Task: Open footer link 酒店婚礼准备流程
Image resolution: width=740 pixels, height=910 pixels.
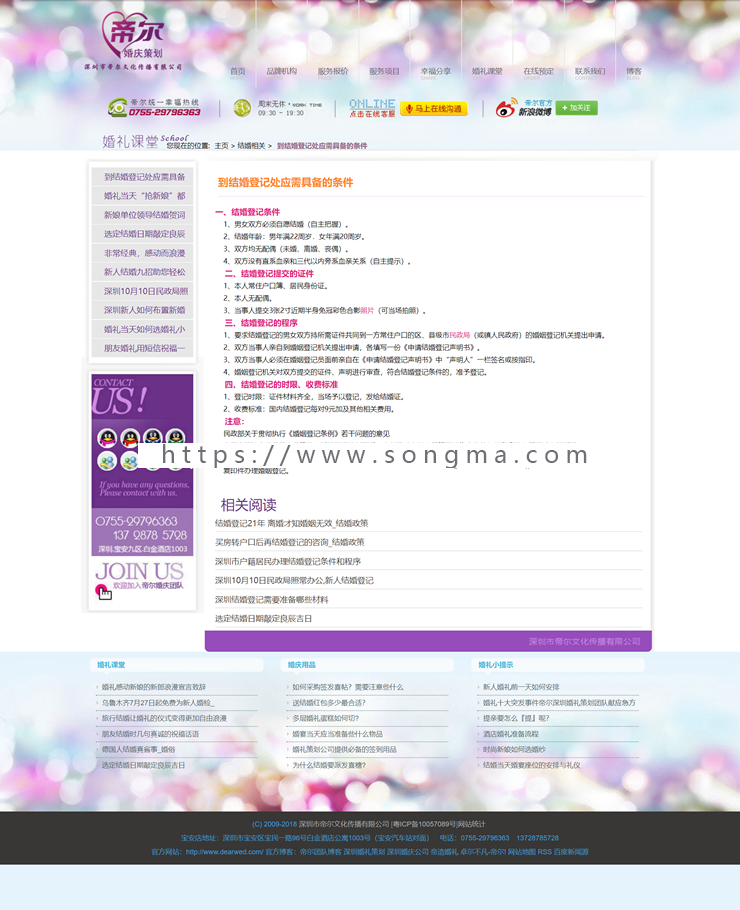Action: pos(511,734)
